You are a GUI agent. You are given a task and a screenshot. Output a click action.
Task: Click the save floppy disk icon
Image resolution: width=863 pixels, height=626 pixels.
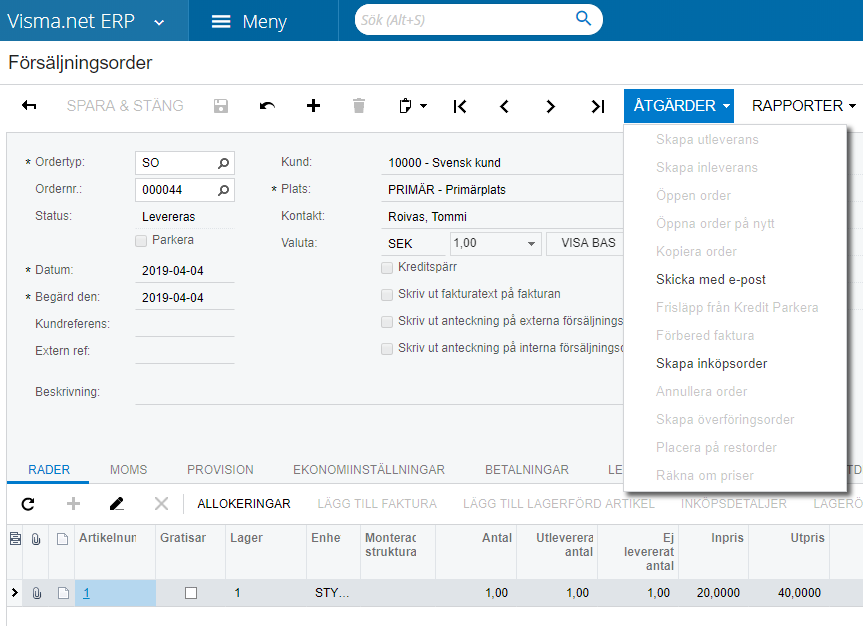pyautogui.click(x=221, y=106)
